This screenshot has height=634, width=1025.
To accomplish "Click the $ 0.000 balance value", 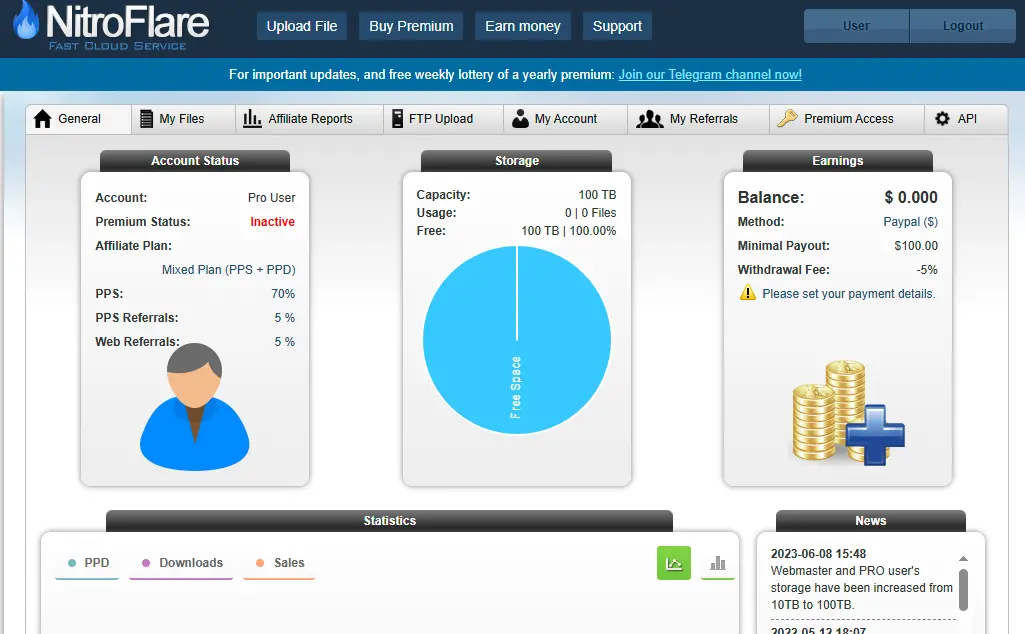I will coord(911,197).
